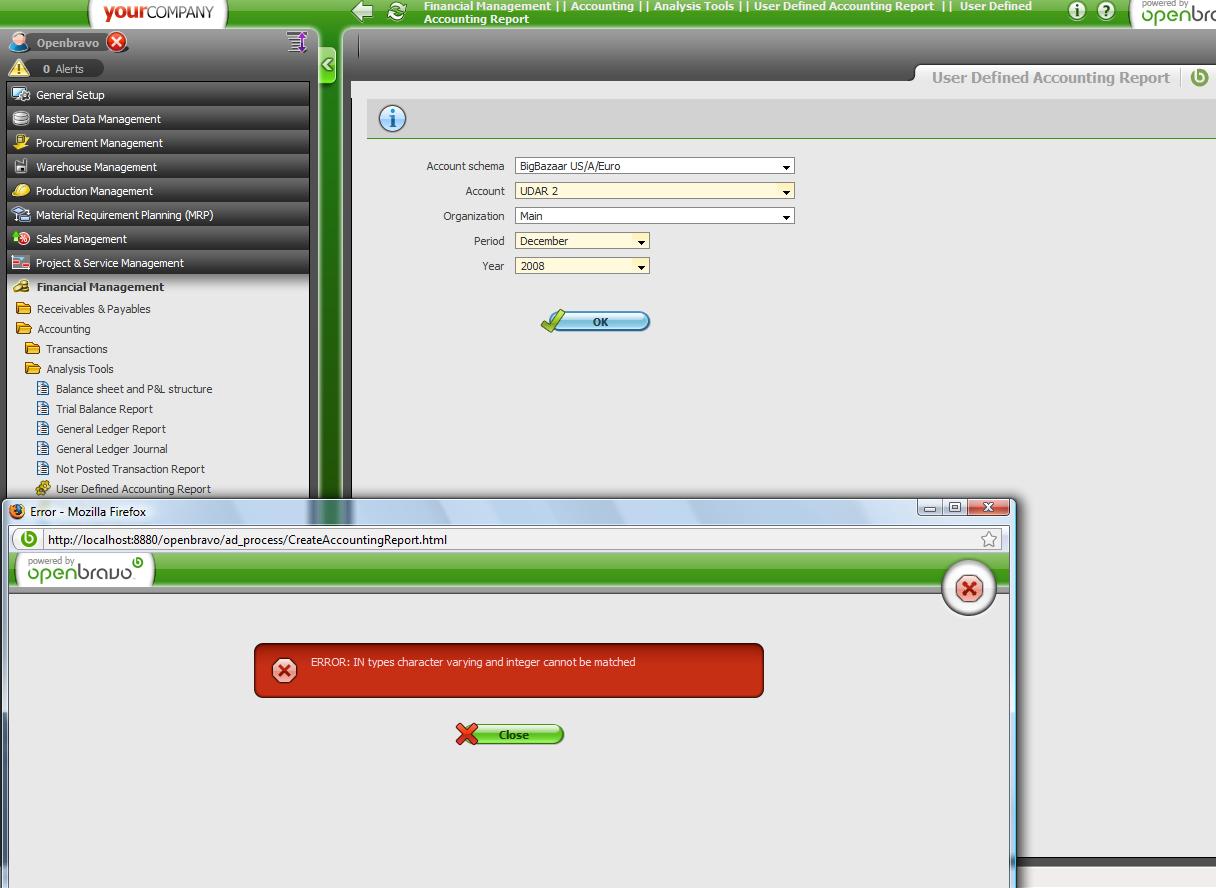1216x888 pixels.
Task: Click the yourCOMPANY logo
Action: [x=158, y=13]
